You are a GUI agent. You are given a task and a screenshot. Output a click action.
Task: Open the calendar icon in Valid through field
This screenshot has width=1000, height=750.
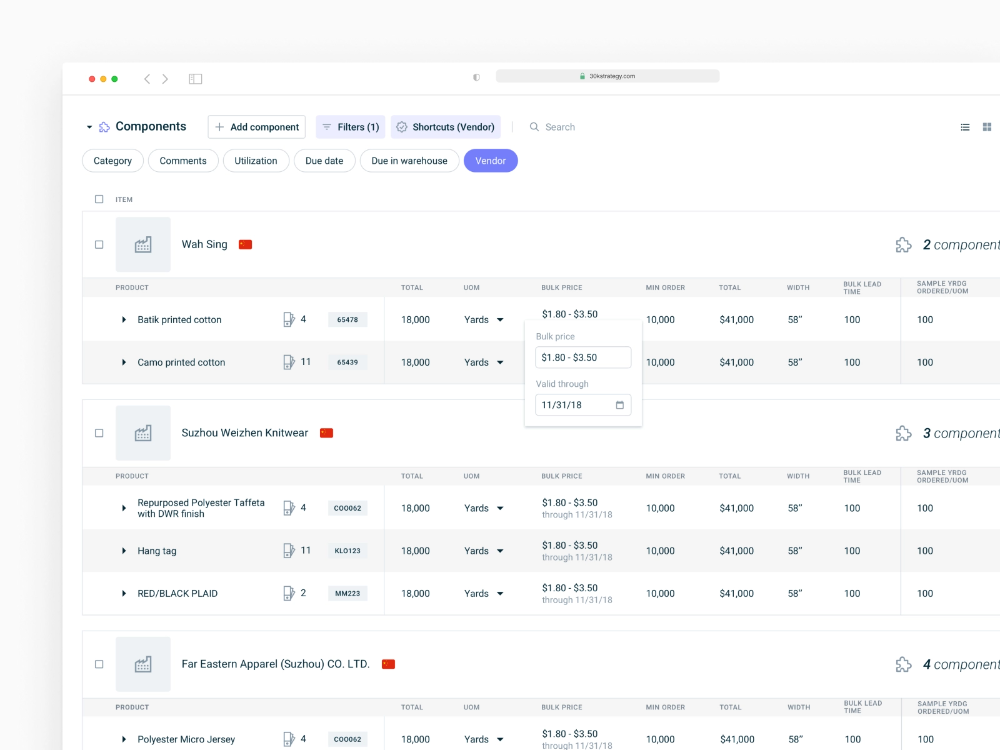[x=620, y=405]
